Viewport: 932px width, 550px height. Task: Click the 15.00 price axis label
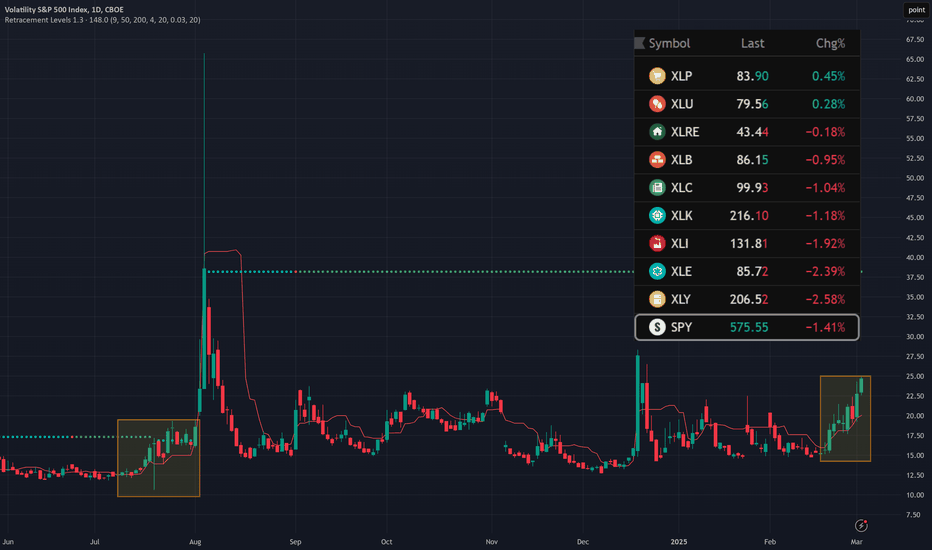pyautogui.click(x=915, y=455)
